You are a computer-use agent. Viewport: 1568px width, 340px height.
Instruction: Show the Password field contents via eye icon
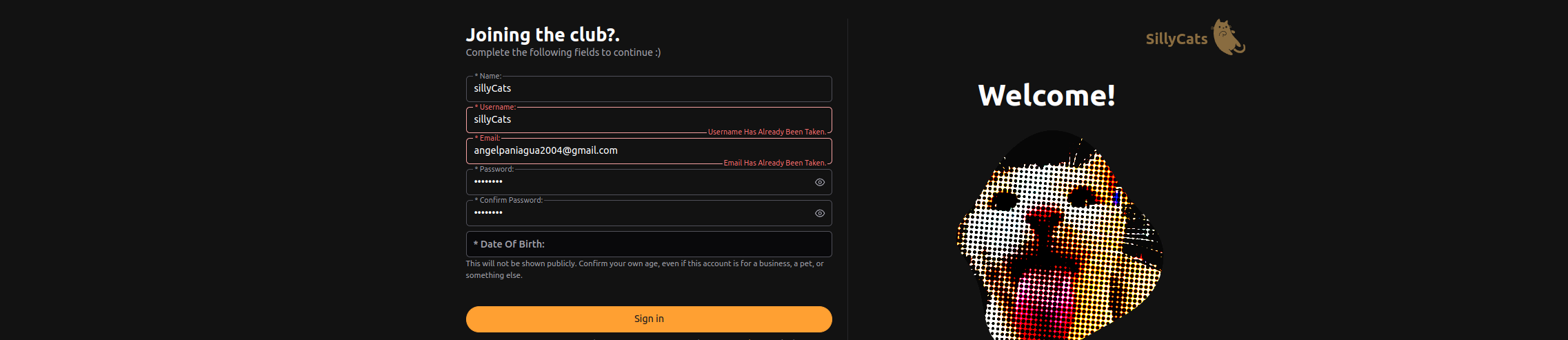point(819,182)
